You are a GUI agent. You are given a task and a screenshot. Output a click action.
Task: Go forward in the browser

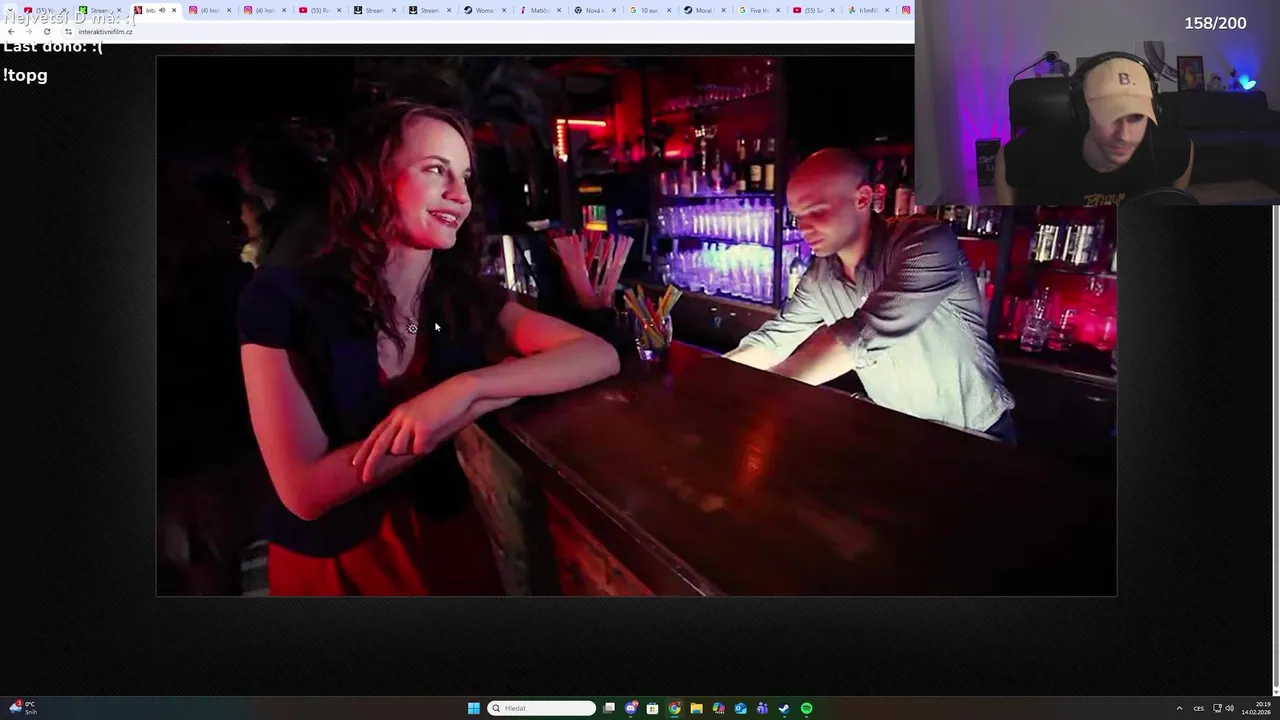tap(28, 31)
